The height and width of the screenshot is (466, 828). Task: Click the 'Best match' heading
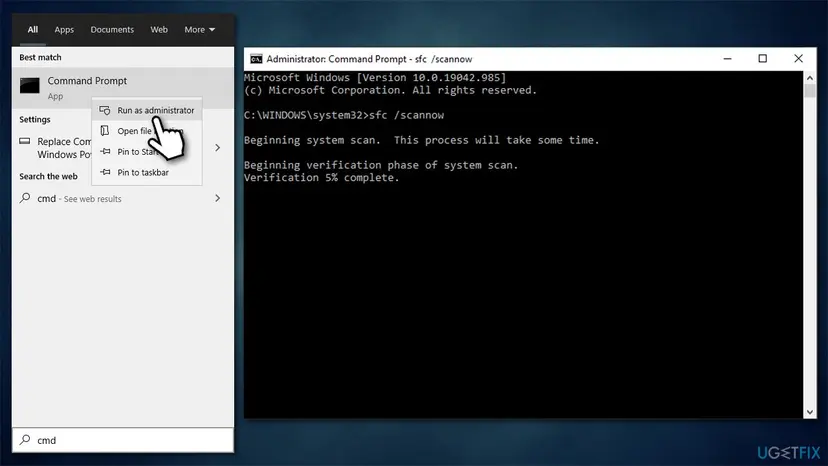click(40, 57)
